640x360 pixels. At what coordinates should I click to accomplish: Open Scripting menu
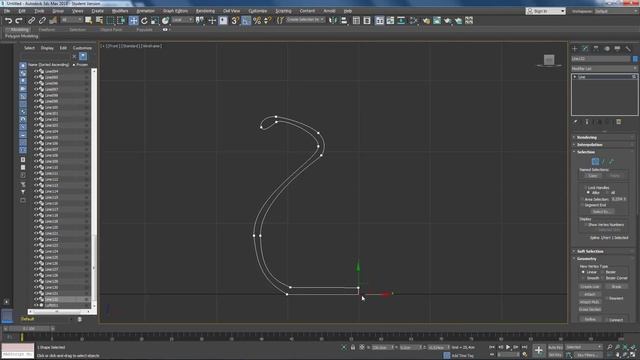point(283,11)
